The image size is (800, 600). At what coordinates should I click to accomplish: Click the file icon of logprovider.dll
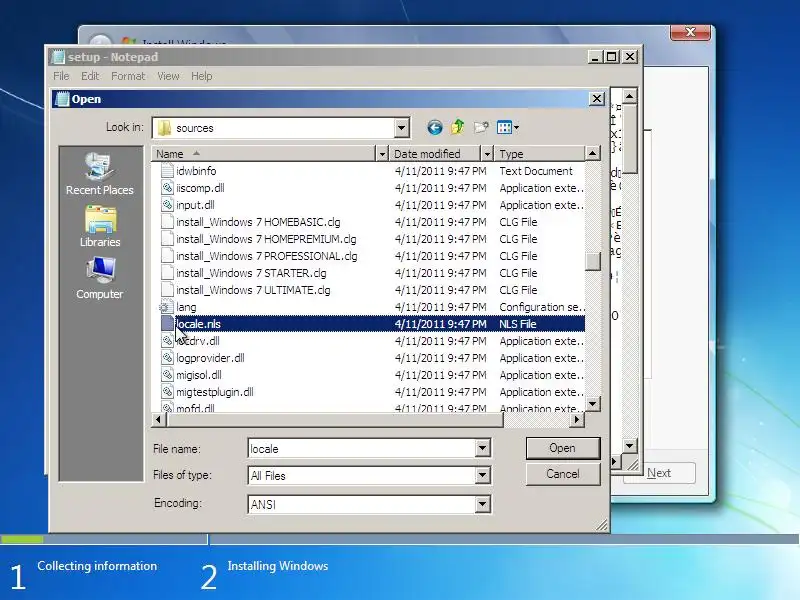pos(167,358)
